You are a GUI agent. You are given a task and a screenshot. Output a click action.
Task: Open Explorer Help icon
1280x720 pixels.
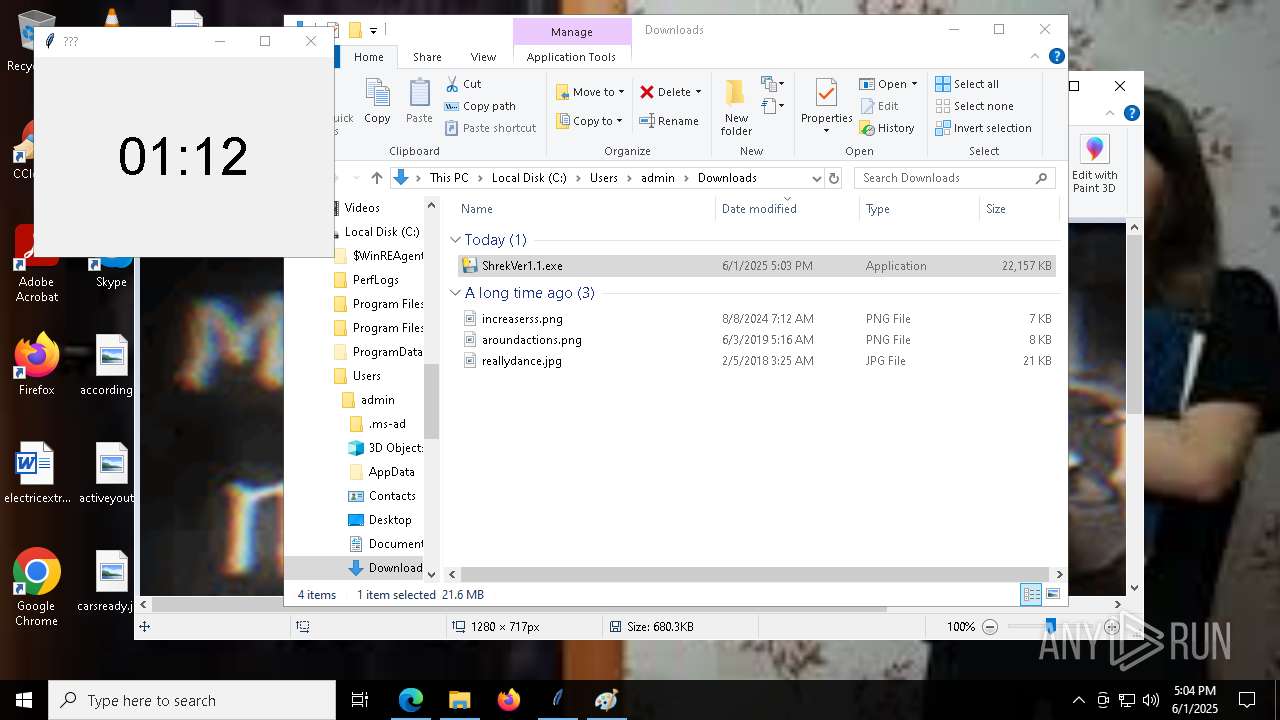click(1057, 57)
